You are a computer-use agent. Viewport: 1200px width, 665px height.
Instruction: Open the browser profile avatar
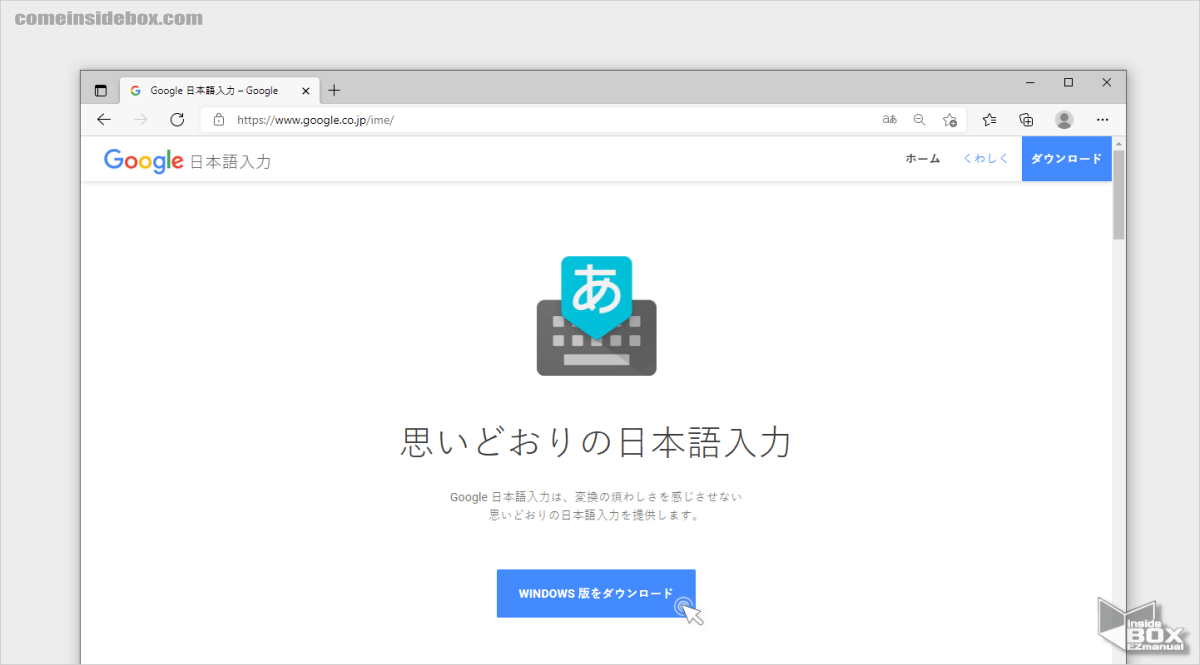click(1063, 119)
